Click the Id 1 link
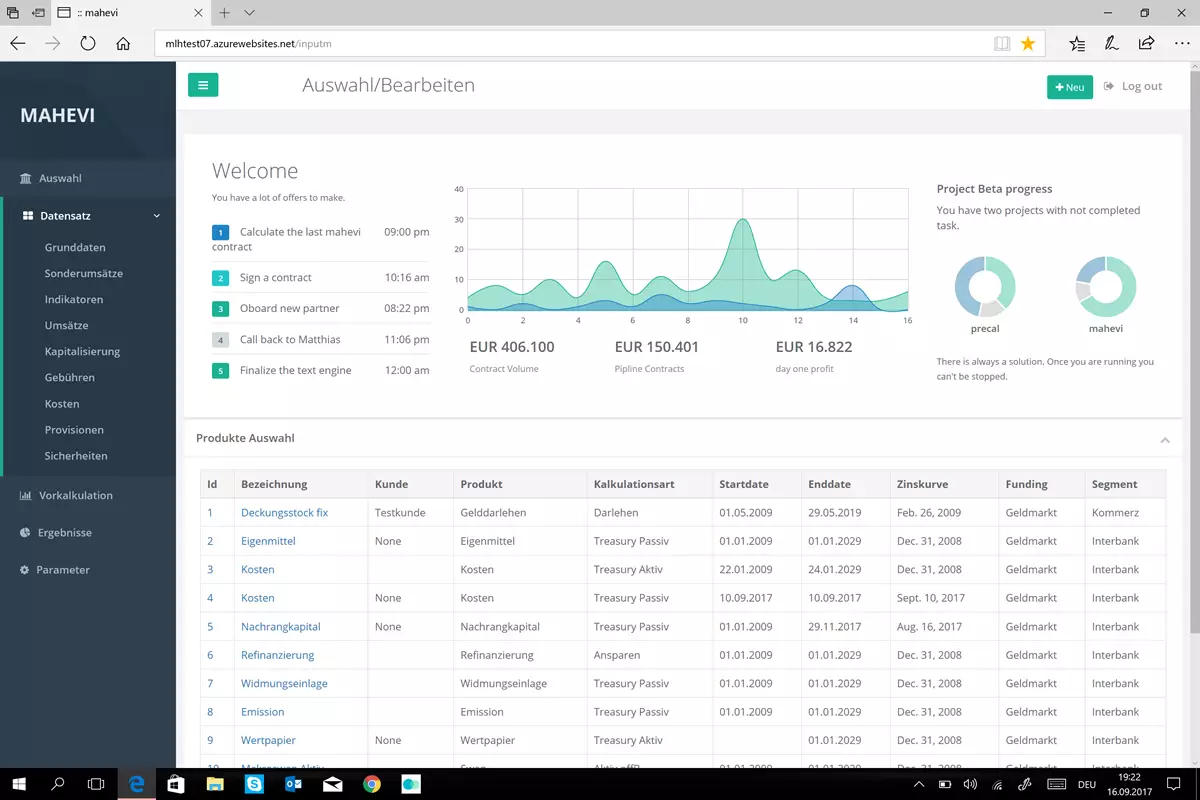This screenshot has width=1200, height=800. pos(210,512)
